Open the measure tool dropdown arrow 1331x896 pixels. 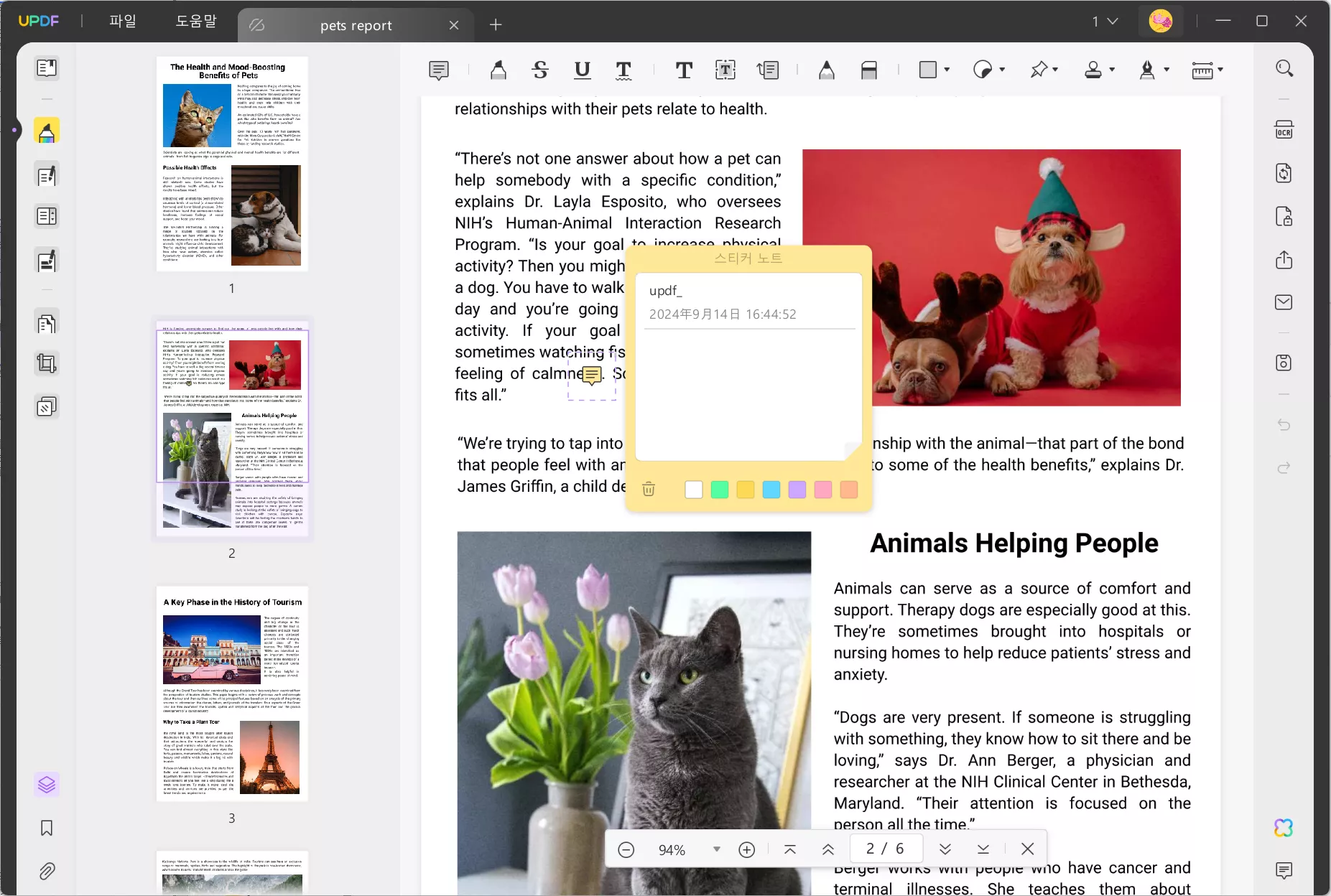pyautogui.click(x=1220, y=70)
